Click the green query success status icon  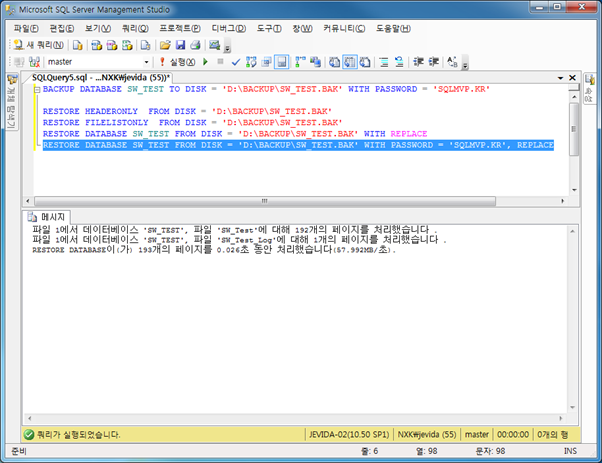tap(28, 435)
